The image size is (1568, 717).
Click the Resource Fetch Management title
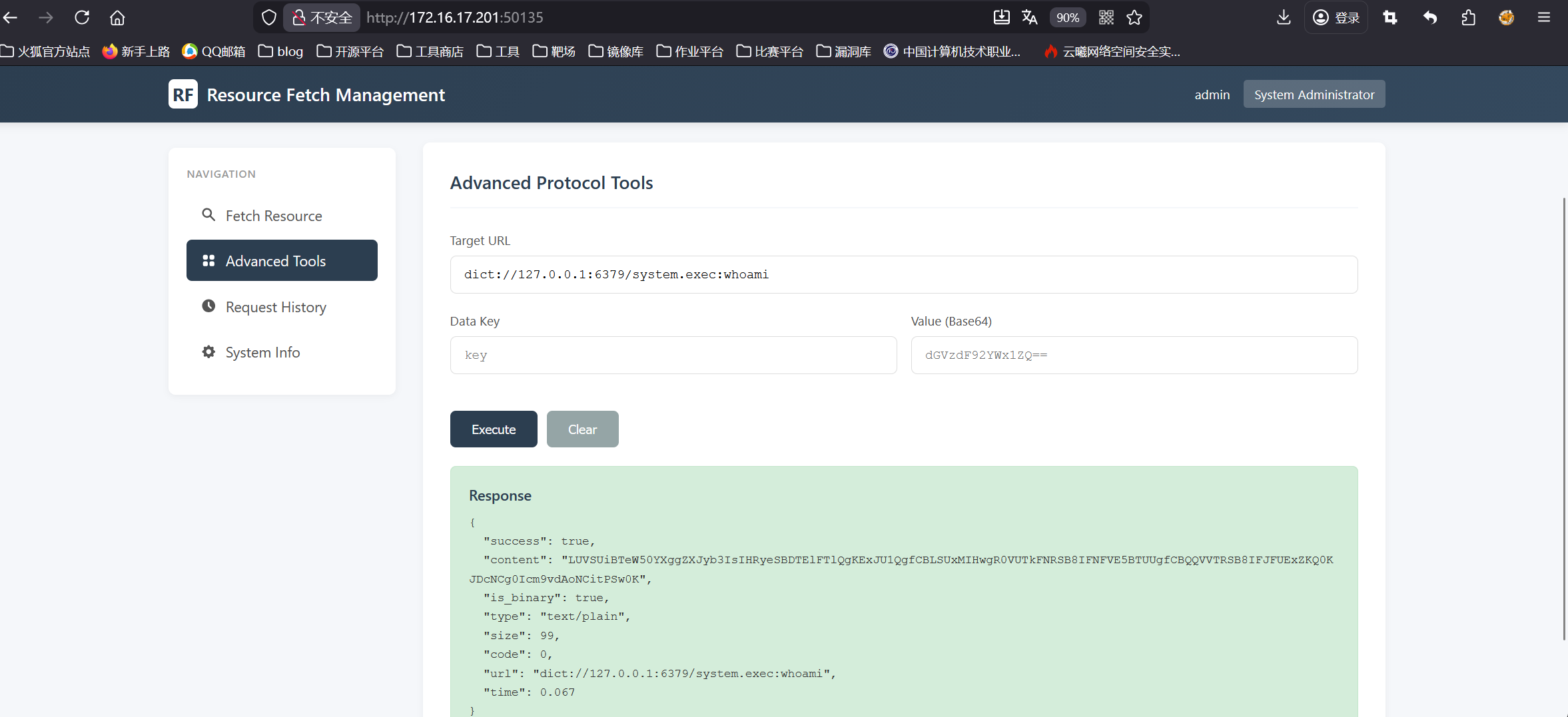click(326, 95)
